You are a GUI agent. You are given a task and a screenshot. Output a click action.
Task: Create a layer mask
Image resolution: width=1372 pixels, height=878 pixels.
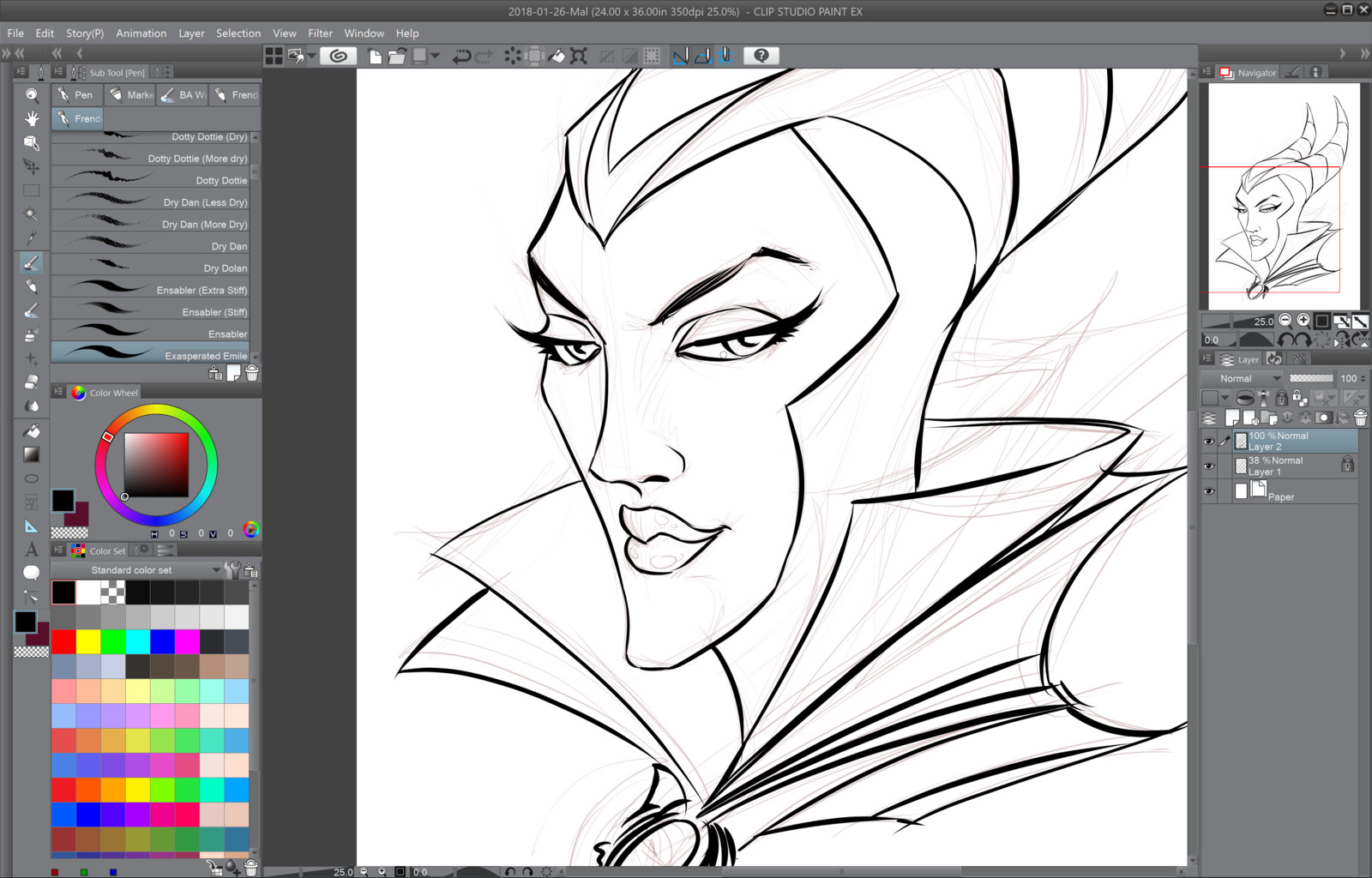(1324, 418)
